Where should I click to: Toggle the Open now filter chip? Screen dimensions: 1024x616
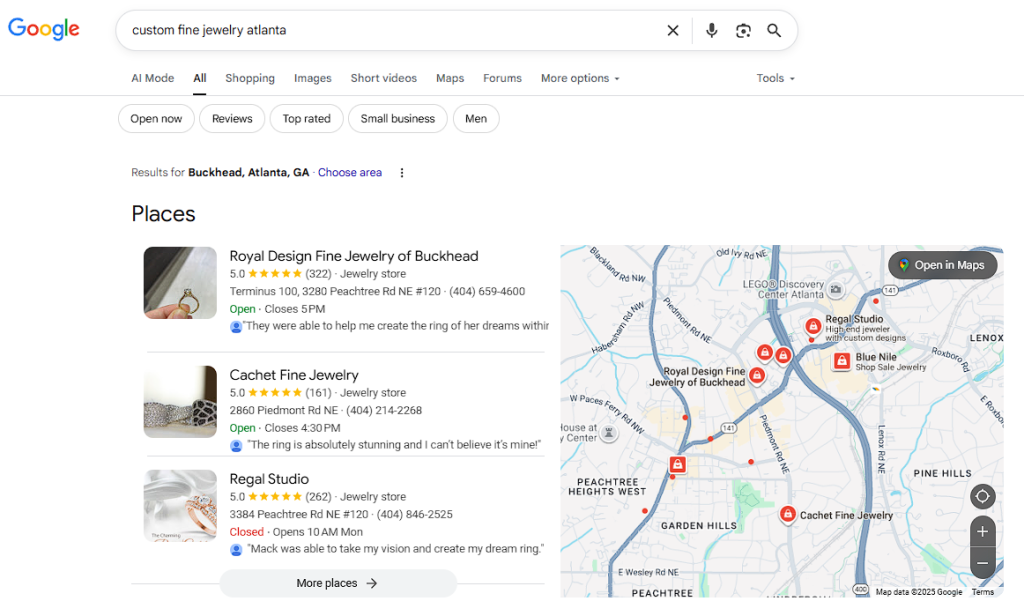pyautogui.click(x=156, y=118)
